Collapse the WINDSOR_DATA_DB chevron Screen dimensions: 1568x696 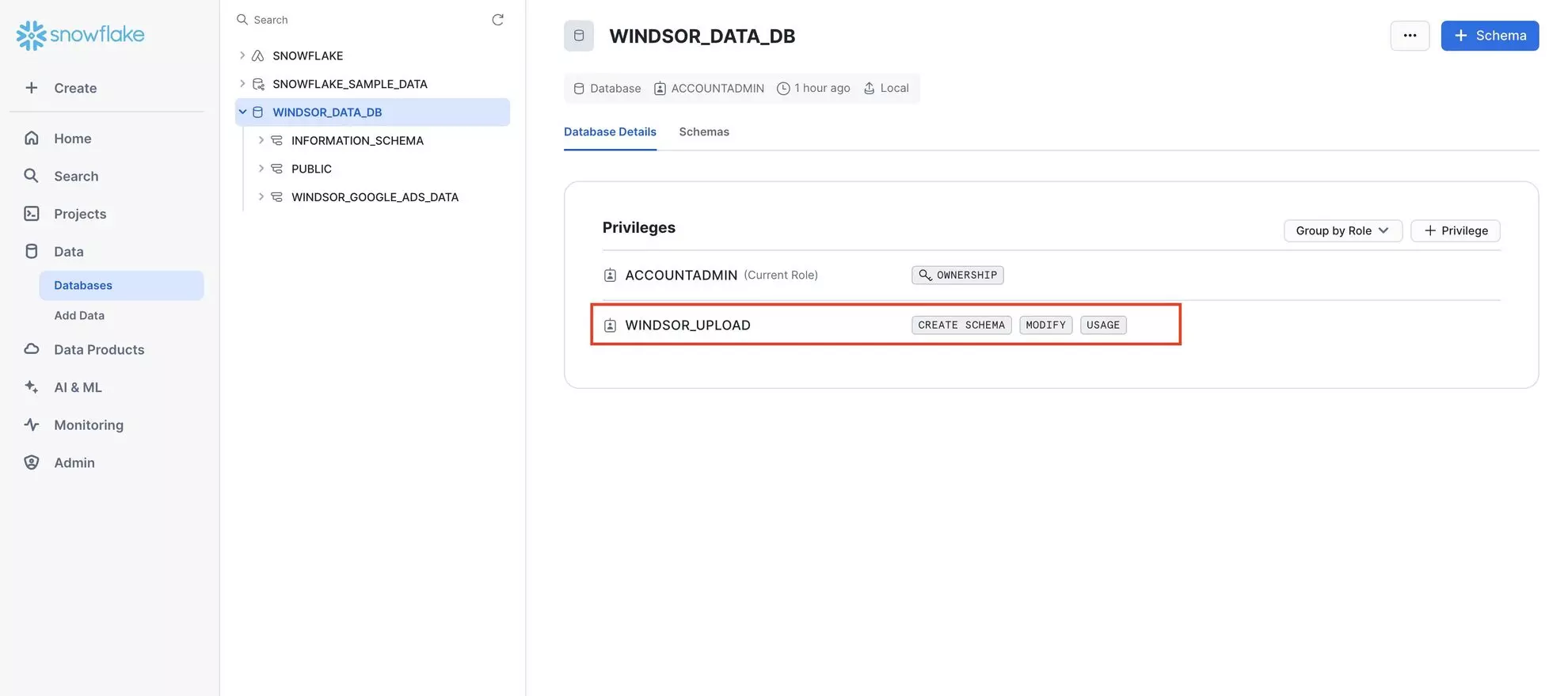click(x=242, y=112)
